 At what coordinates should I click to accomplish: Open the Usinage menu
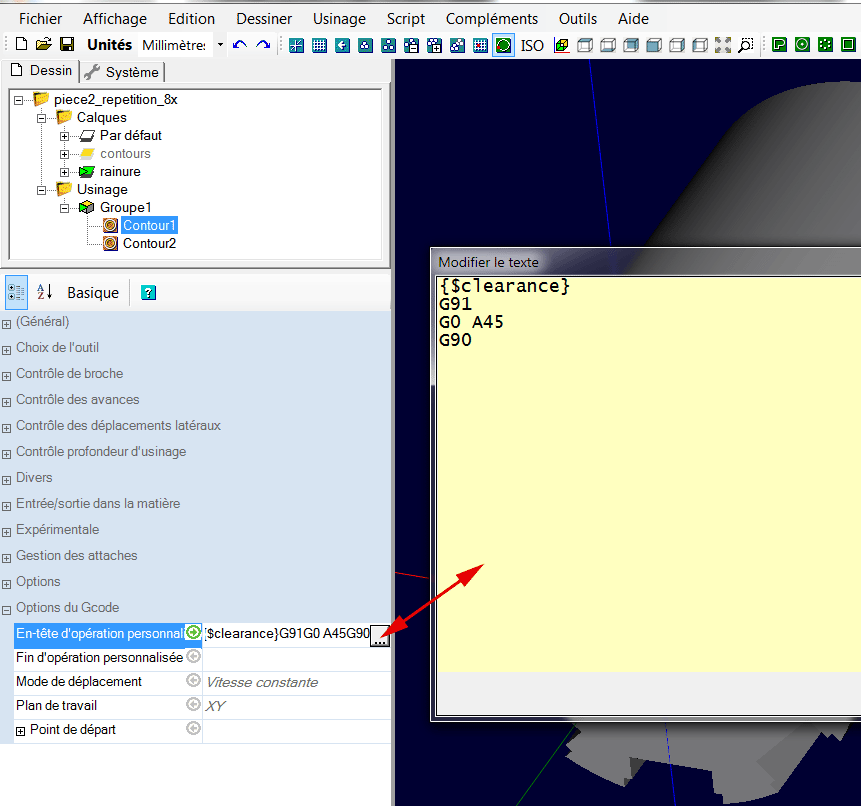339,19
